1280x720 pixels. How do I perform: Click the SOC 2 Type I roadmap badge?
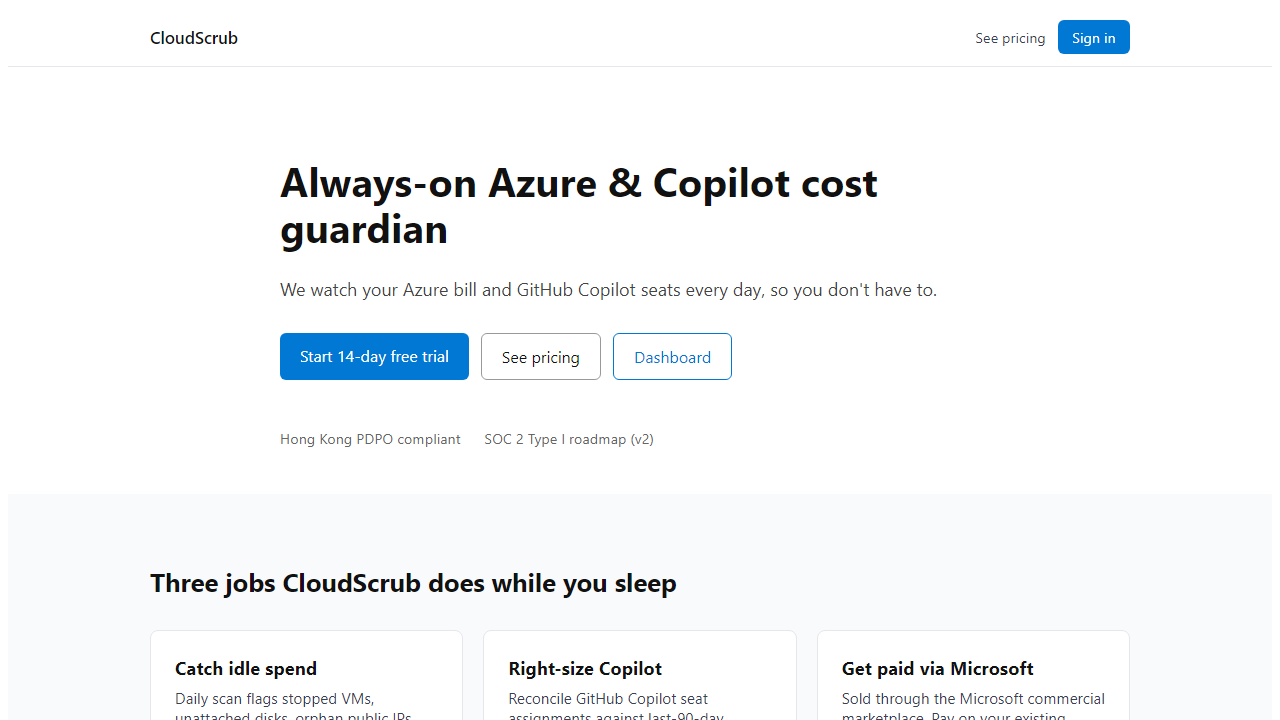[569, 439]
